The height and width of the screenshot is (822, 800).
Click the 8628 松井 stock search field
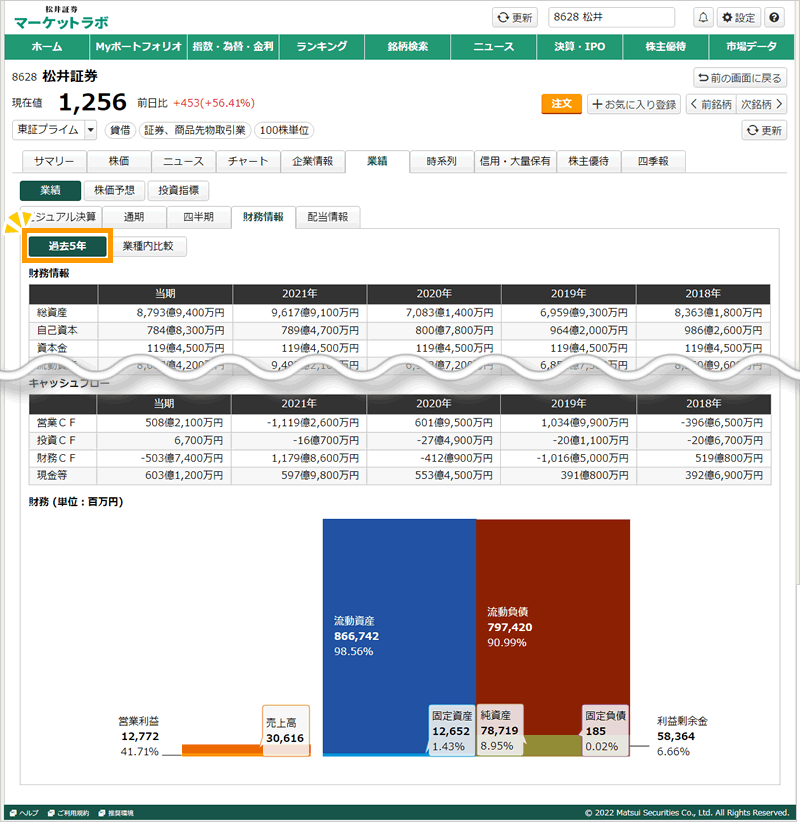pyautogui.click(x=611, y=17)
